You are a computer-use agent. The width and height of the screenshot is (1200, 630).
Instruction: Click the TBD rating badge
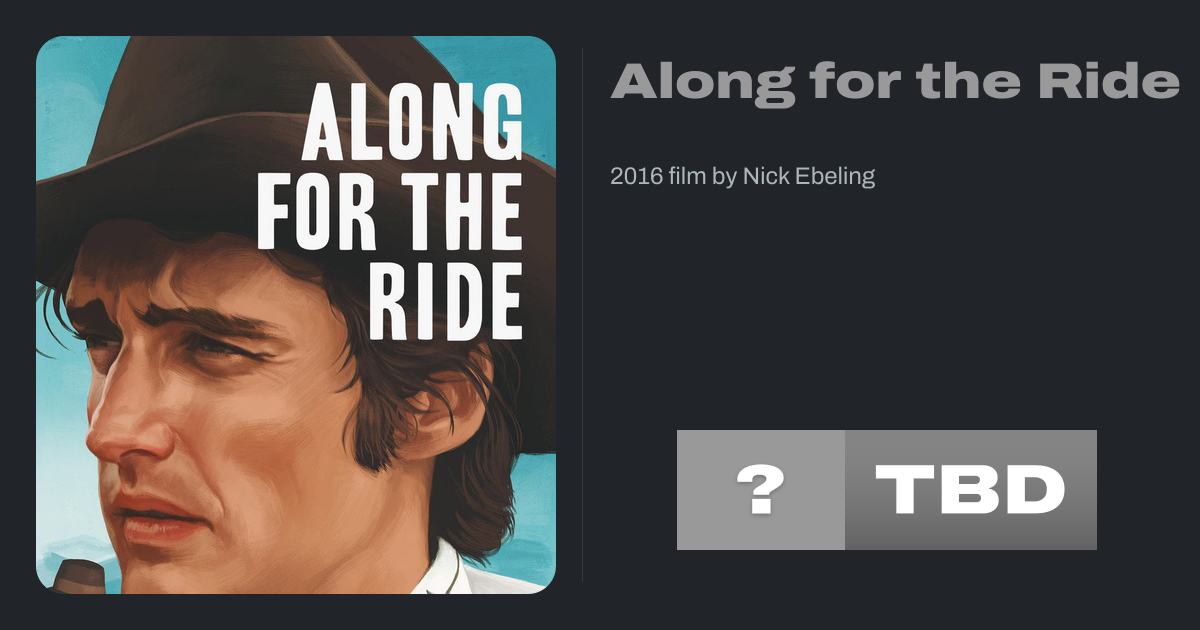[x=970, y=490]
